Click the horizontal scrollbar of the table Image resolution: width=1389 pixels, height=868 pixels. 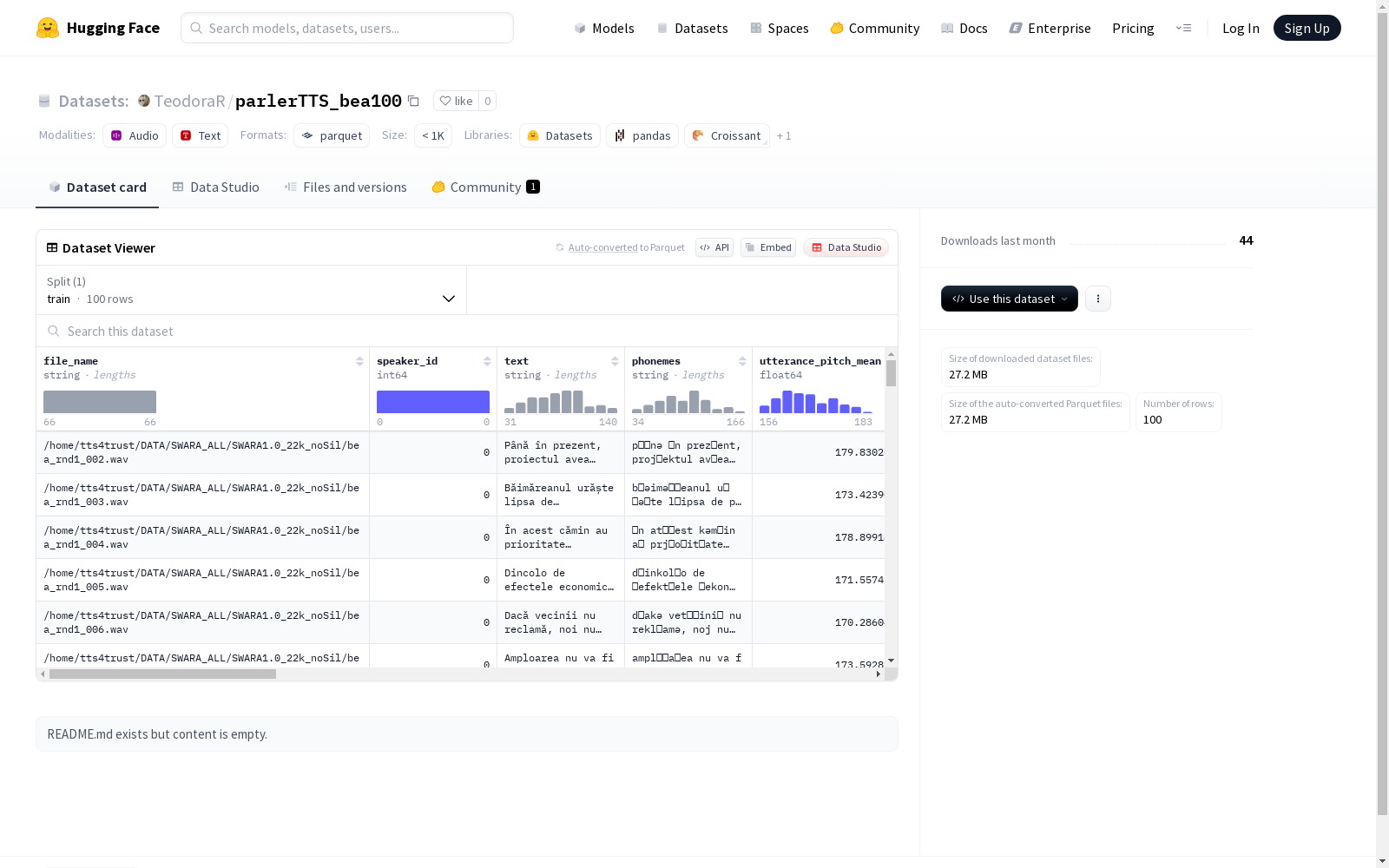[162, 674]
